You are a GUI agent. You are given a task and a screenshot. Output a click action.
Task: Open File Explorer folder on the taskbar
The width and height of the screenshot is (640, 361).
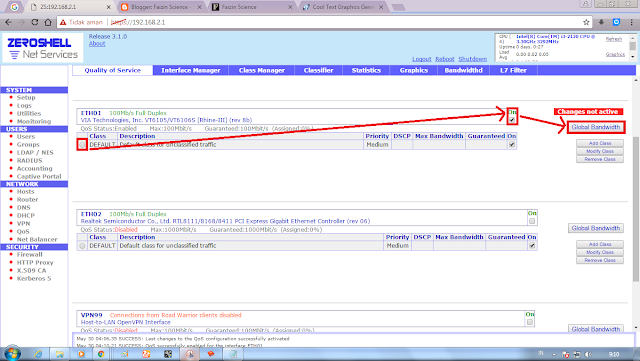(60, 354)
